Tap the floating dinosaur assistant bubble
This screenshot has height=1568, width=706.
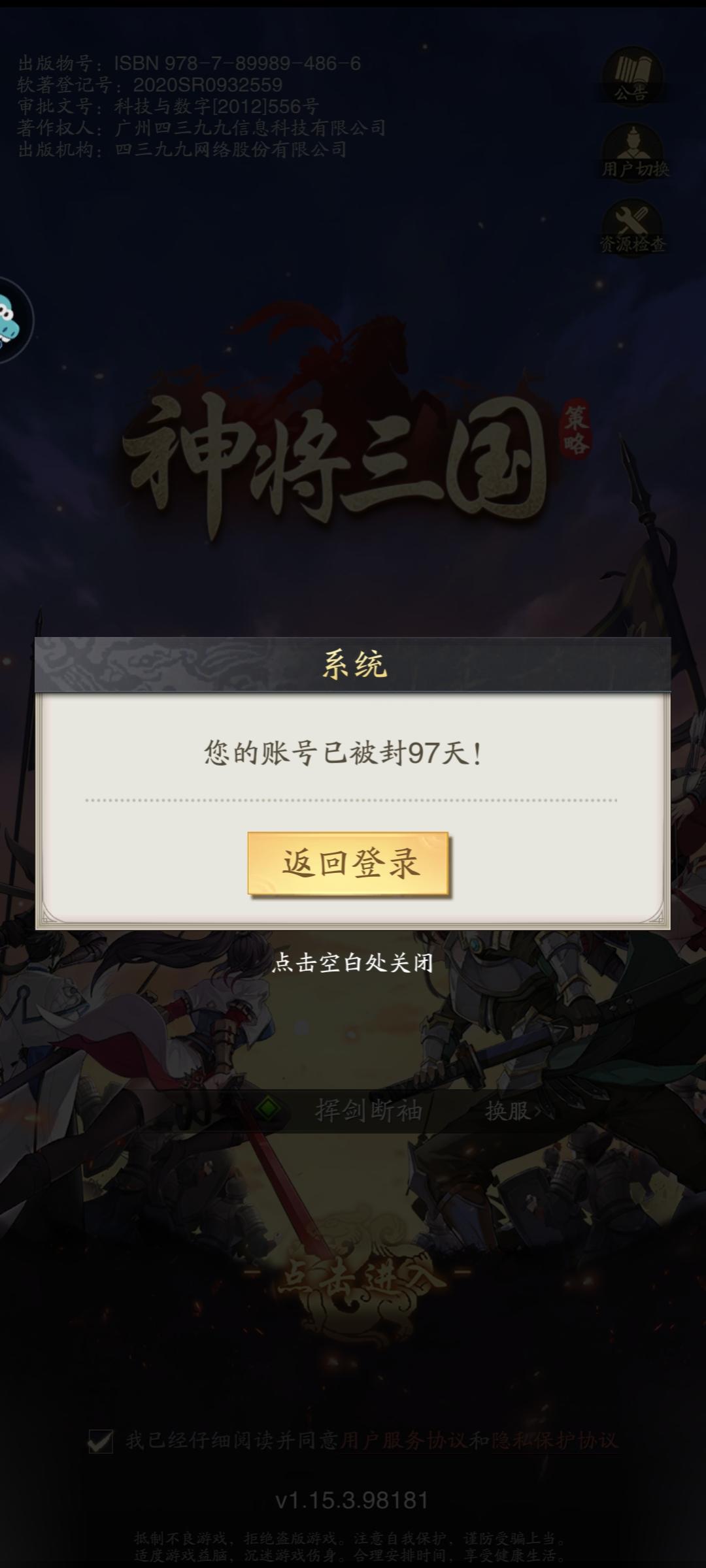point(13,319)
